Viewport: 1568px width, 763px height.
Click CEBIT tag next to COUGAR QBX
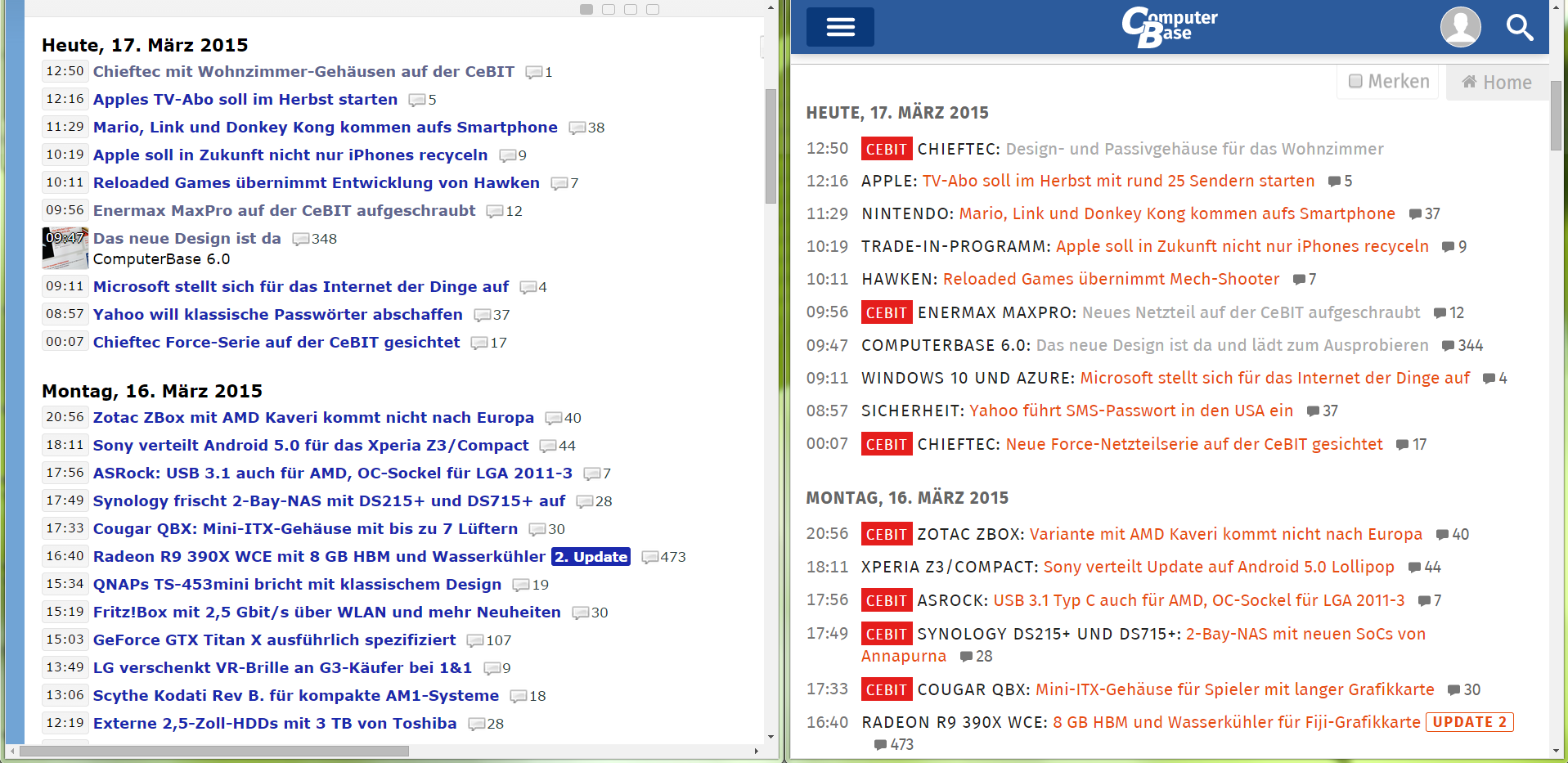click(886, 689)
